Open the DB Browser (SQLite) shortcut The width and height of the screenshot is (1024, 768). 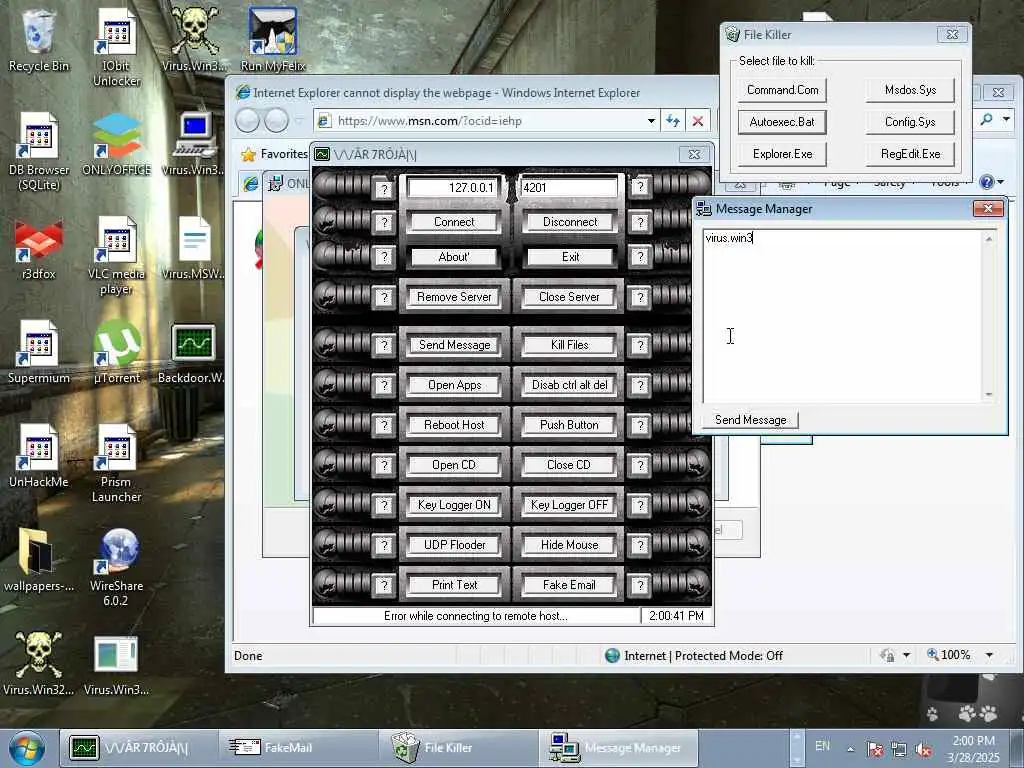tap(39, 152)
